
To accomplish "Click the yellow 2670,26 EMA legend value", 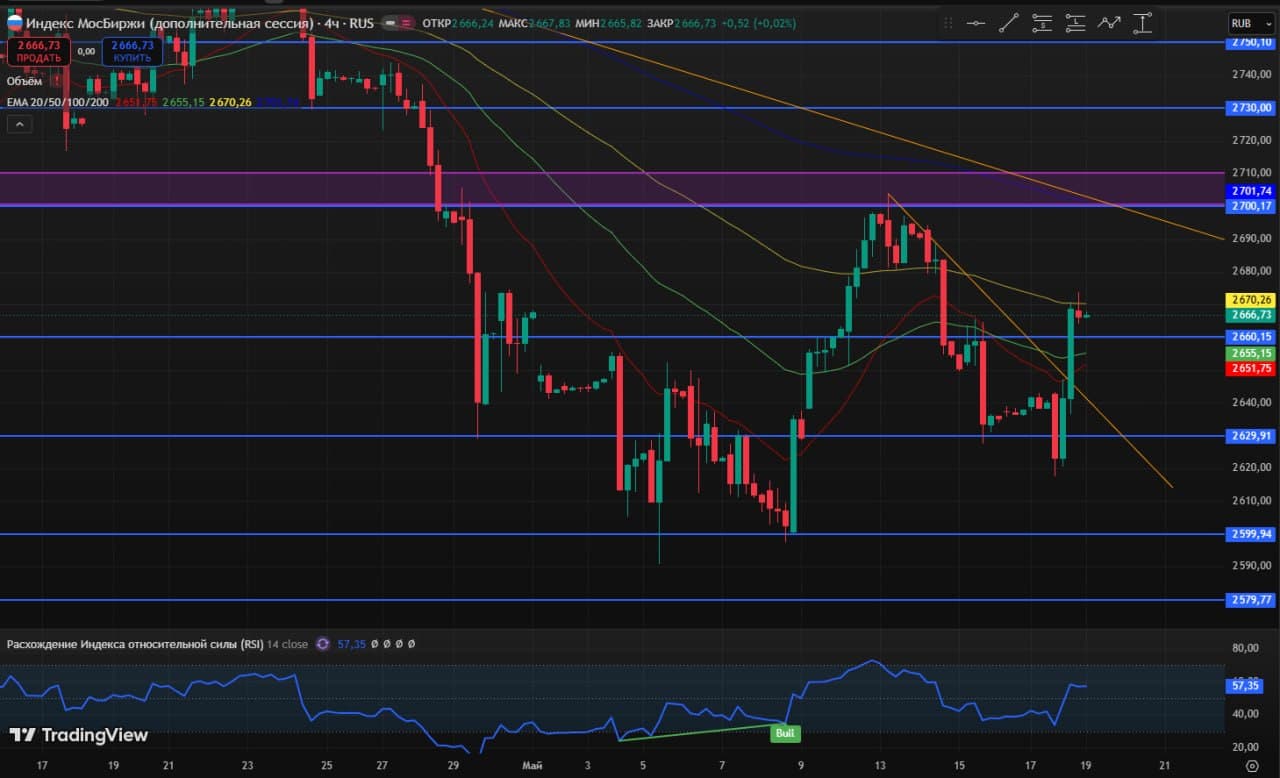I will pos(230,102).
